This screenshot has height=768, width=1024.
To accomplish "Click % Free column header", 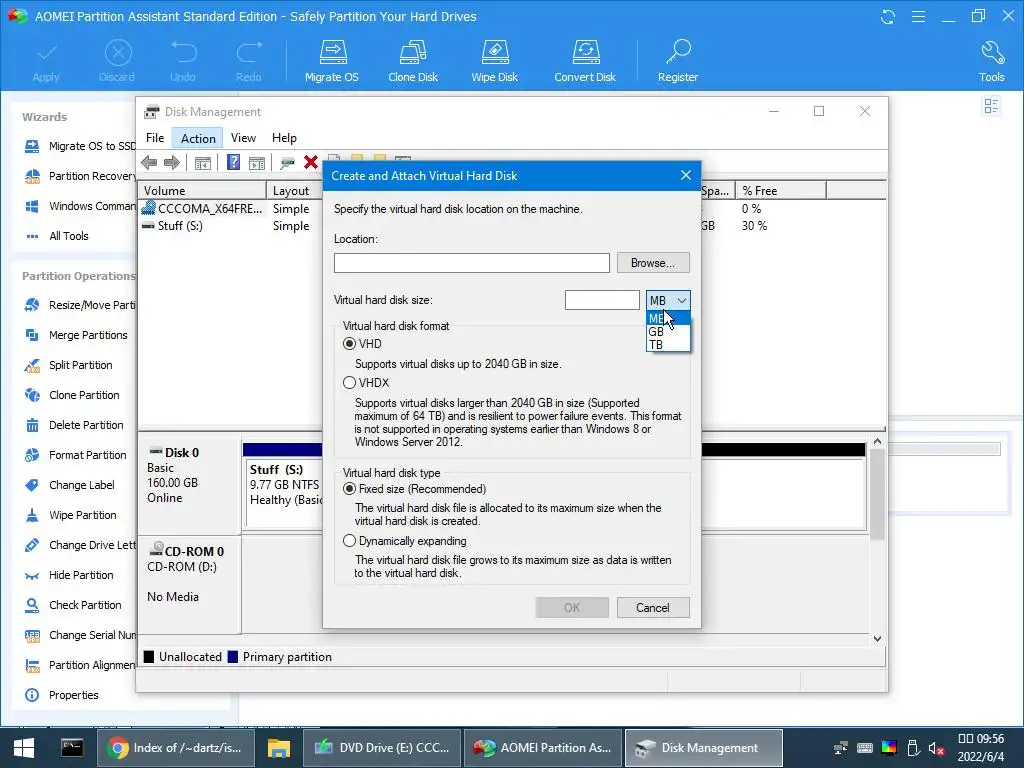I will 781,191.
